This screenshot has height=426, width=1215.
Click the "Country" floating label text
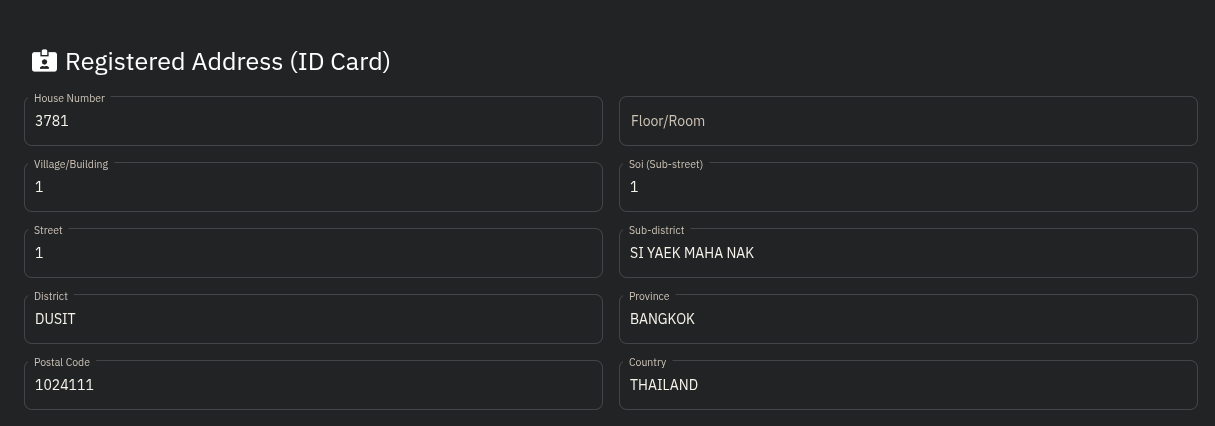(647, 362)
